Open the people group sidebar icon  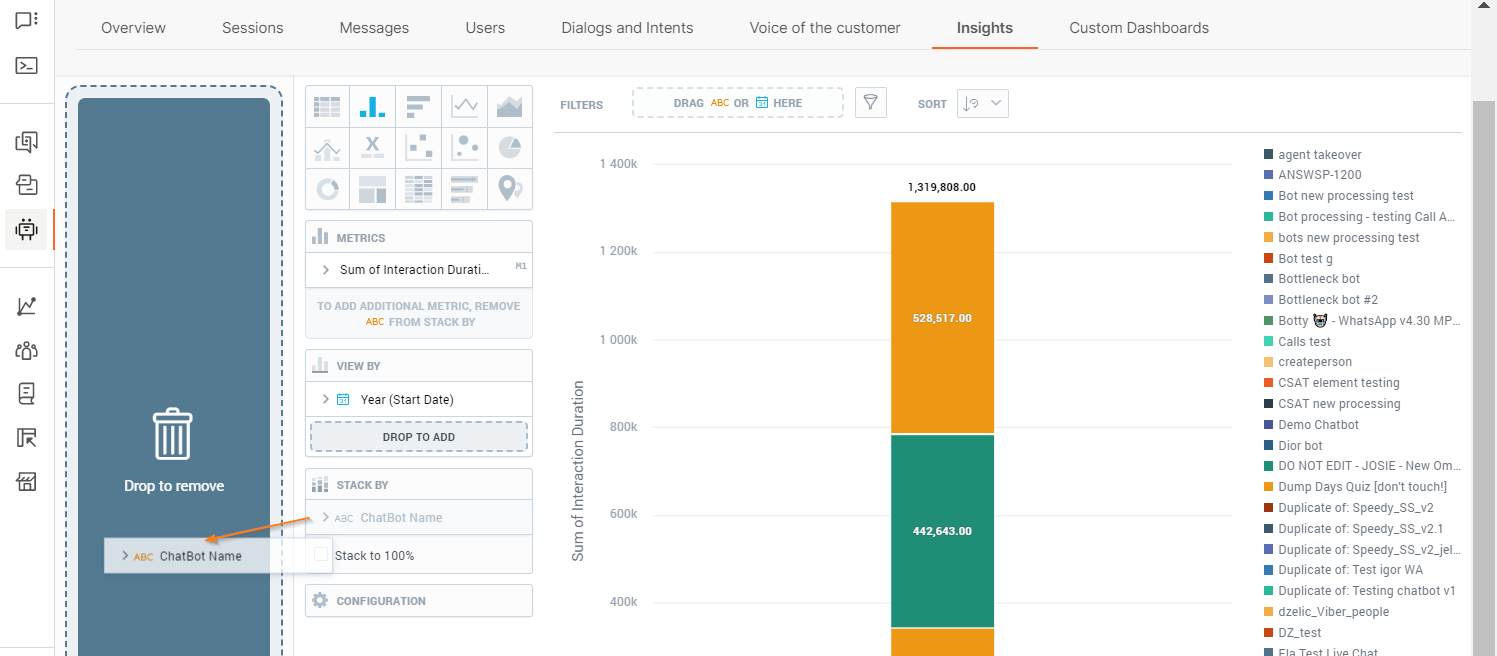[27, 350]
